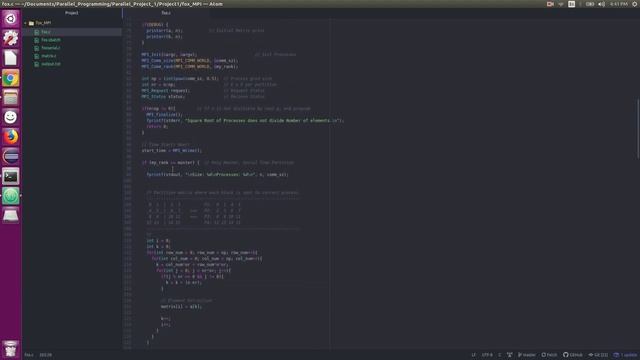Open the Terminal from the dock

pyautogui.click(x=11, y=176)
